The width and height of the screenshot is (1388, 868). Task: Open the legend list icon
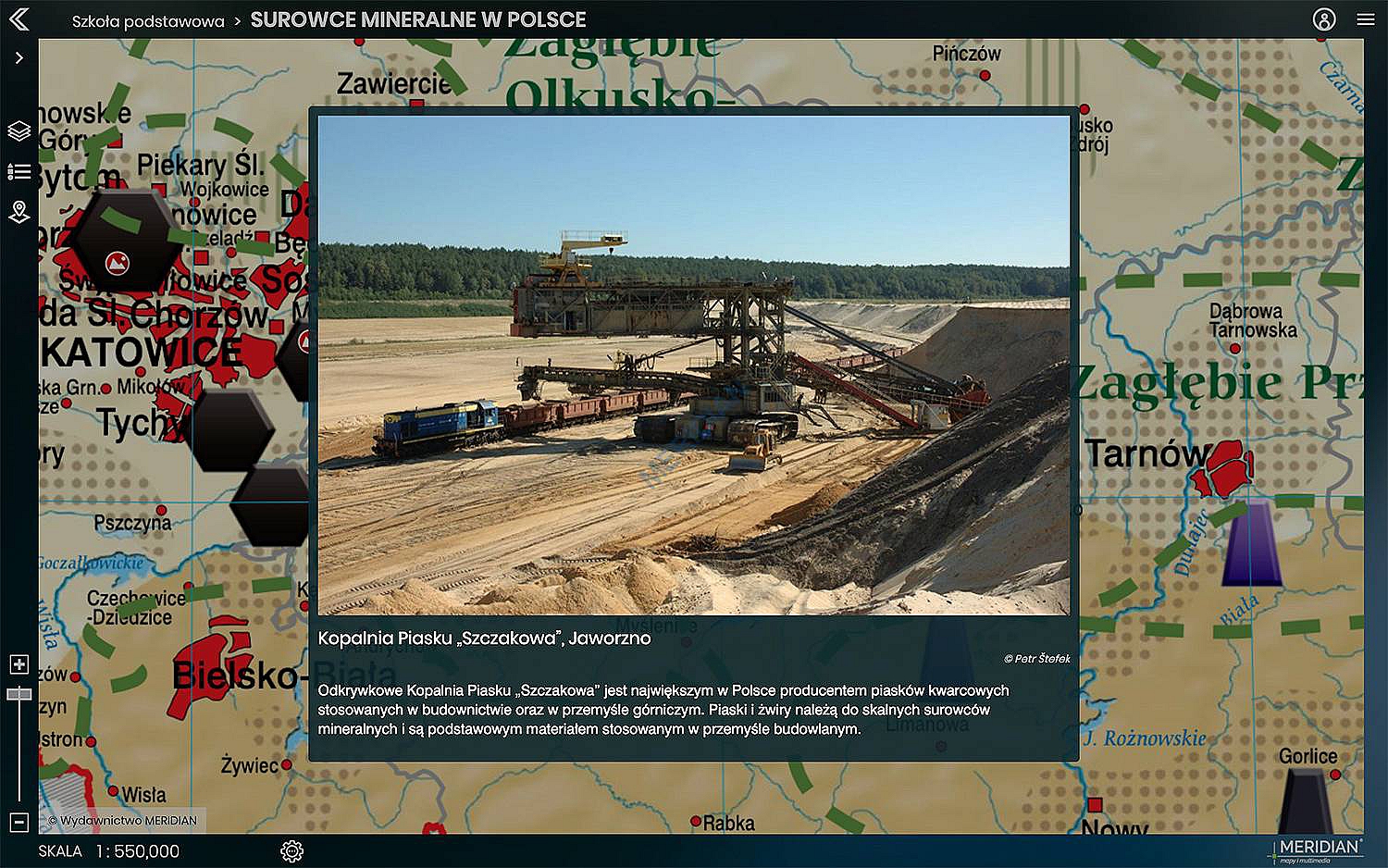[19, 171]
